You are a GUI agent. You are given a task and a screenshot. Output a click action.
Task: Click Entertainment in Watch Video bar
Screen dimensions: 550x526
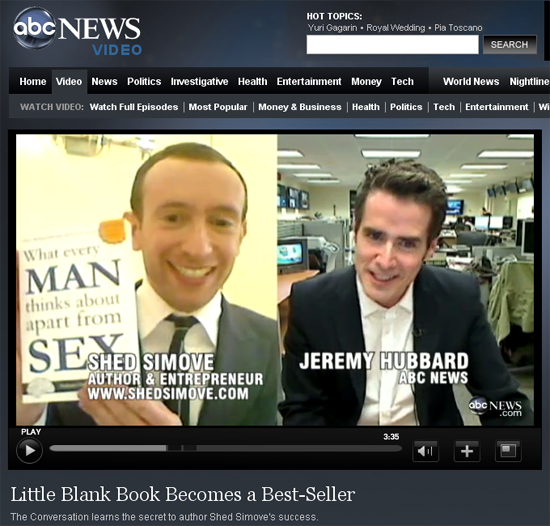point(497,107)
